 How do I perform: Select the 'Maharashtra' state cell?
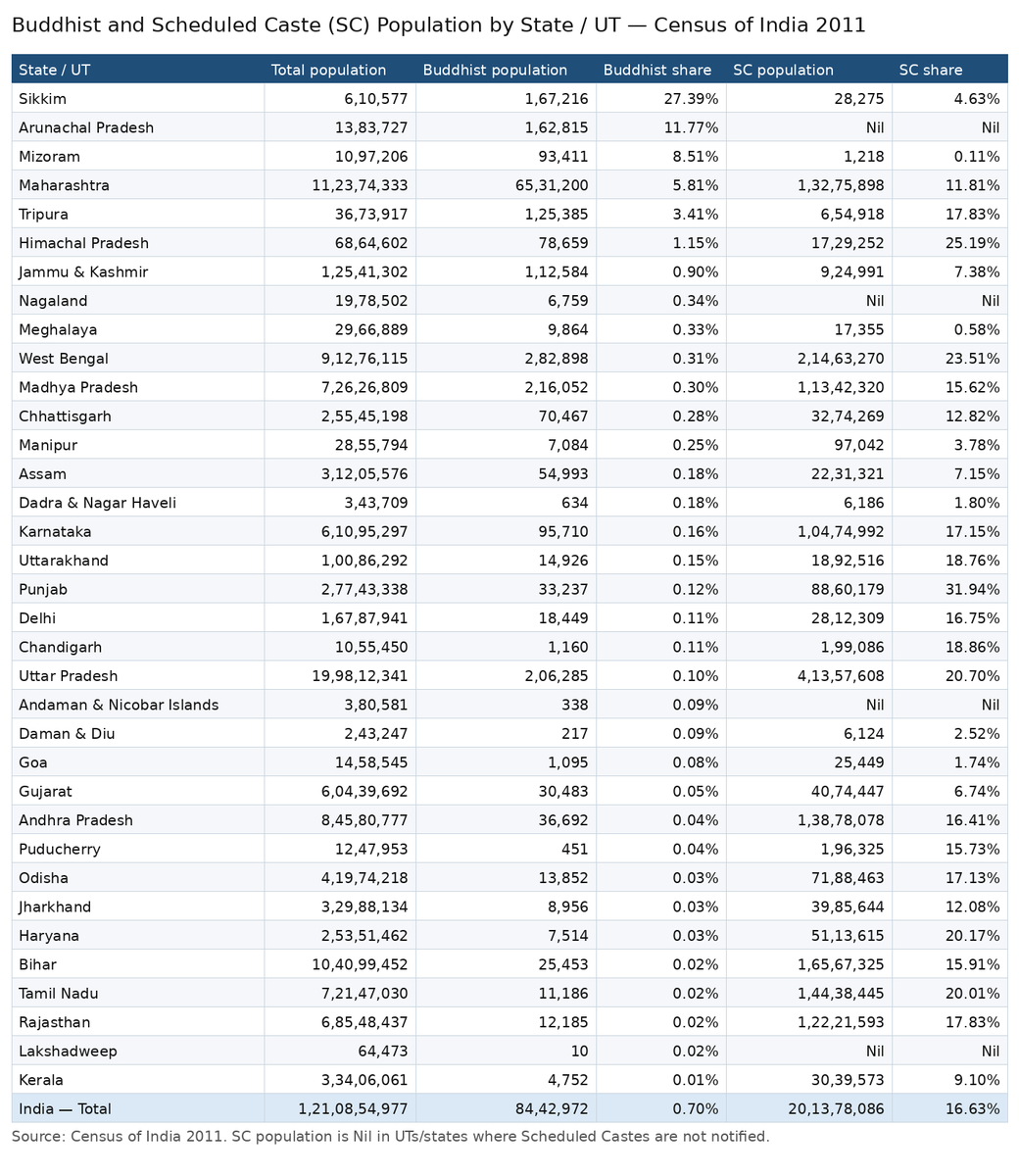[138, 185]
